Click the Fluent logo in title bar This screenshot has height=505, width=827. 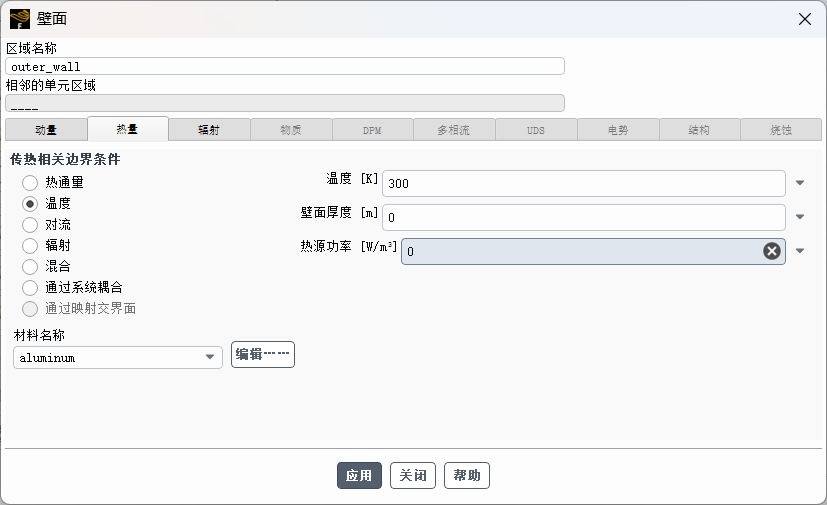[x=20, y=19]
